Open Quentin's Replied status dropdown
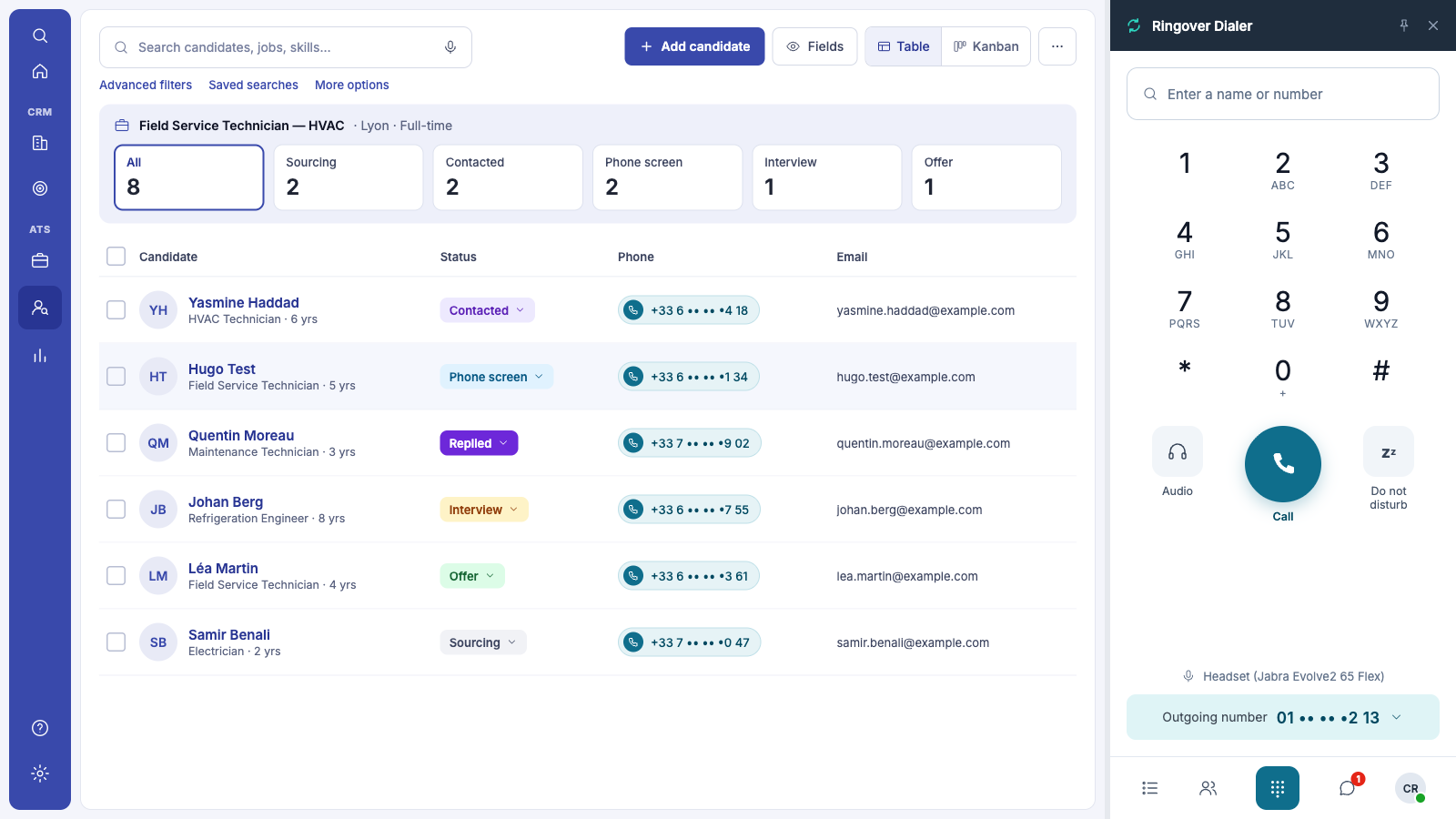This screenshot has height=819, width=1456. [x=479, y=443]
